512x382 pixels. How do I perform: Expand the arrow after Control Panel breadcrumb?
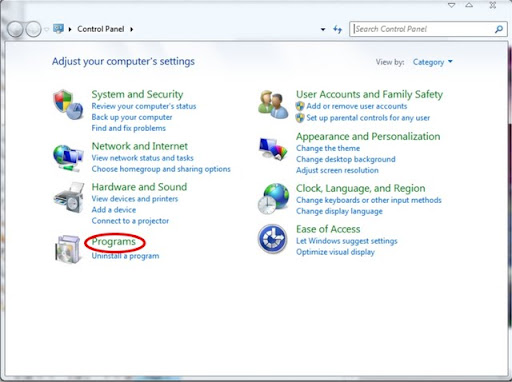(x=132, y=29)
